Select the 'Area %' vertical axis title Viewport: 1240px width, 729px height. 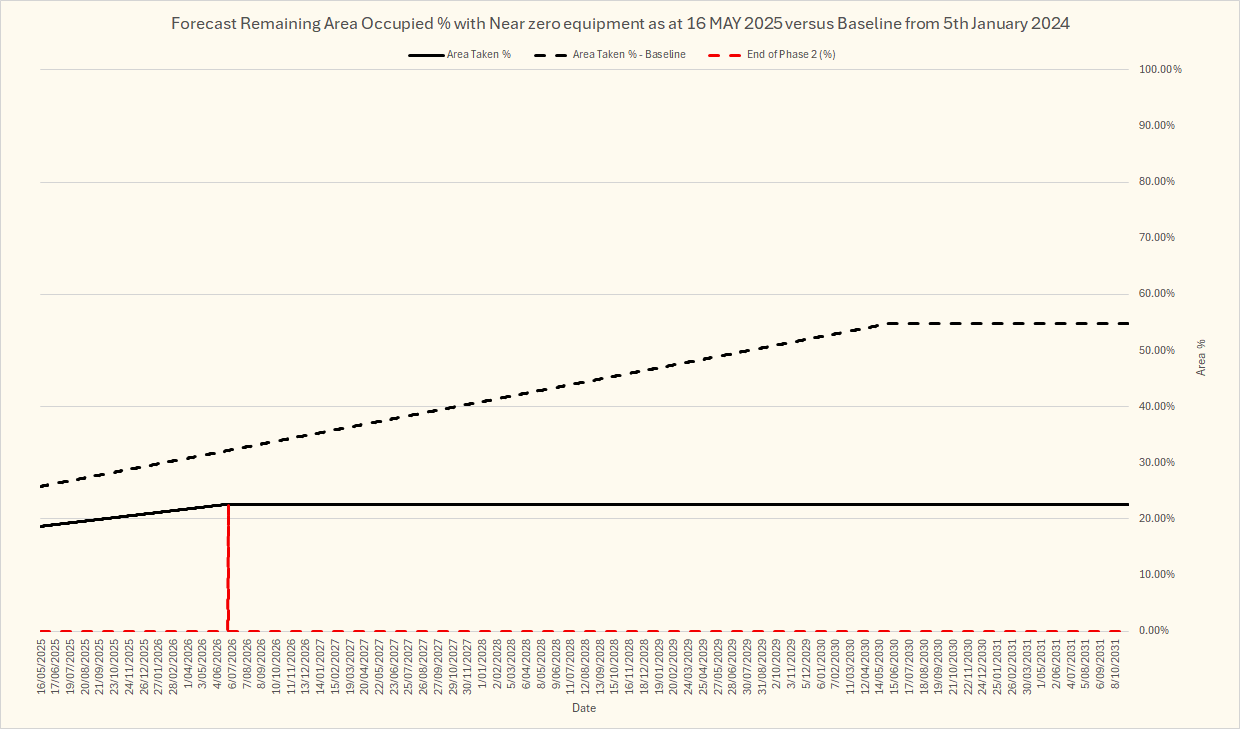1201,357
